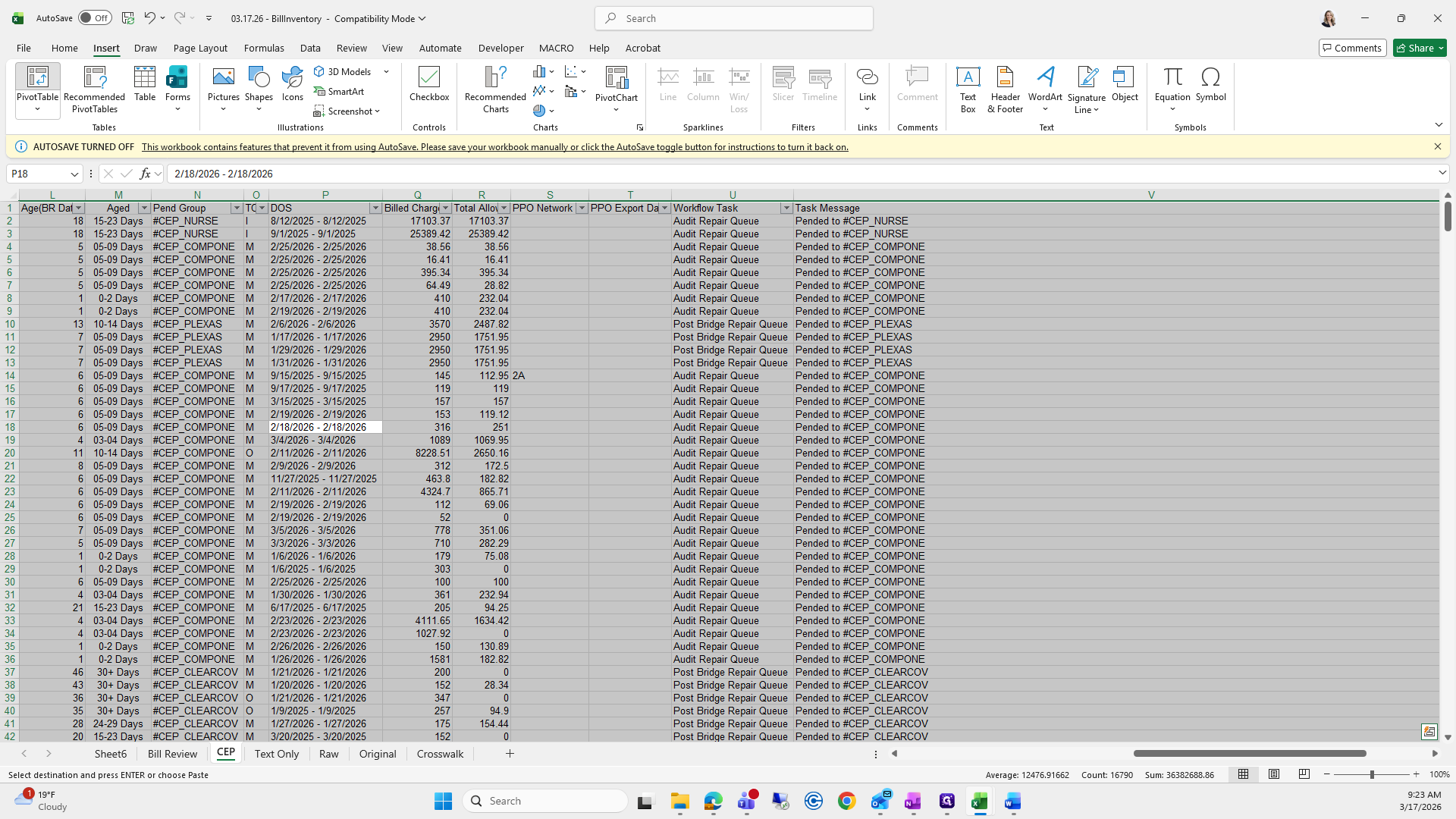
Task: Click the SmartArt button
Action: click(x=339, y=91)
